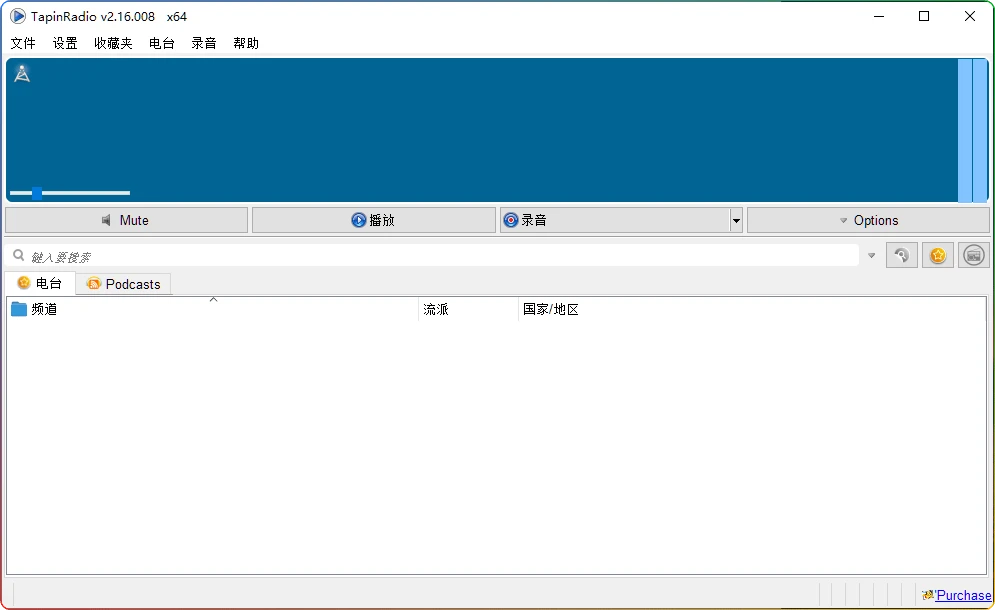Open the 频道 folder icon
The width and height of the screenshot is (995, 610).
(x=19, y=309)
